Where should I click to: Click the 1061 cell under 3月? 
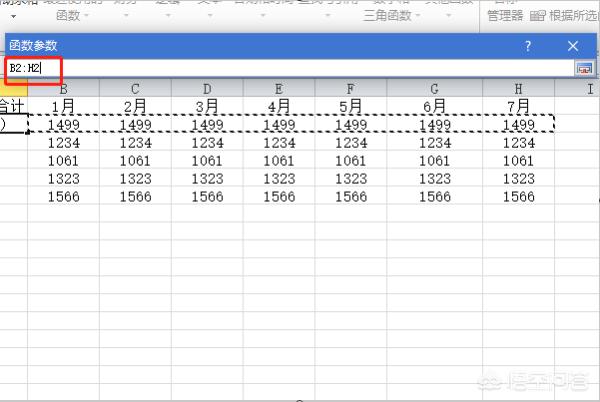pos(207,160)
